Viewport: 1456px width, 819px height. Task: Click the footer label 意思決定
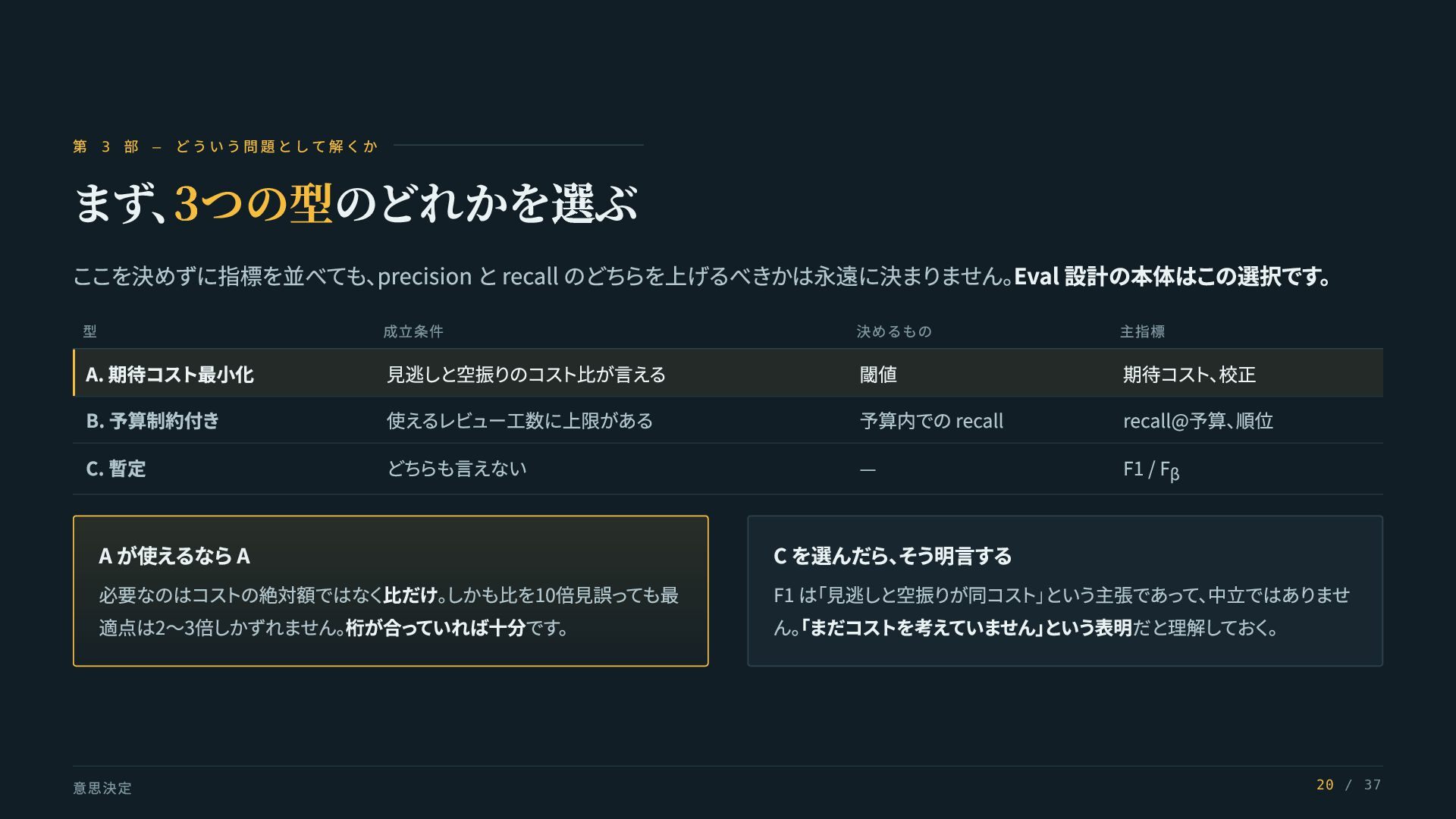pos(102,788)
